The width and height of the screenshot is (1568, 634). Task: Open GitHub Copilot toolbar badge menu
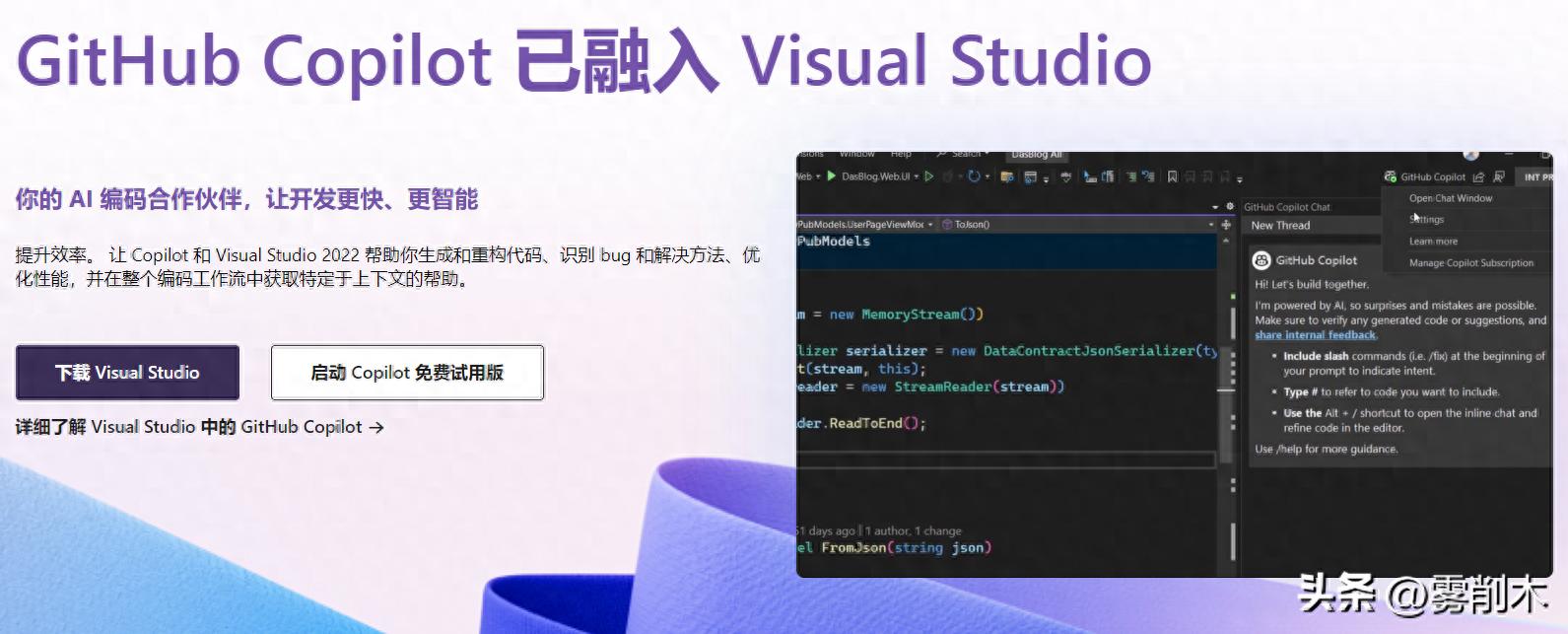(x=1424, y=176)
